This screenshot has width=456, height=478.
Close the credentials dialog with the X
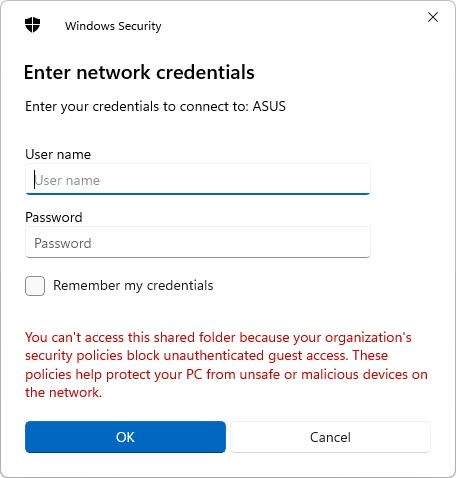[433, 17]
